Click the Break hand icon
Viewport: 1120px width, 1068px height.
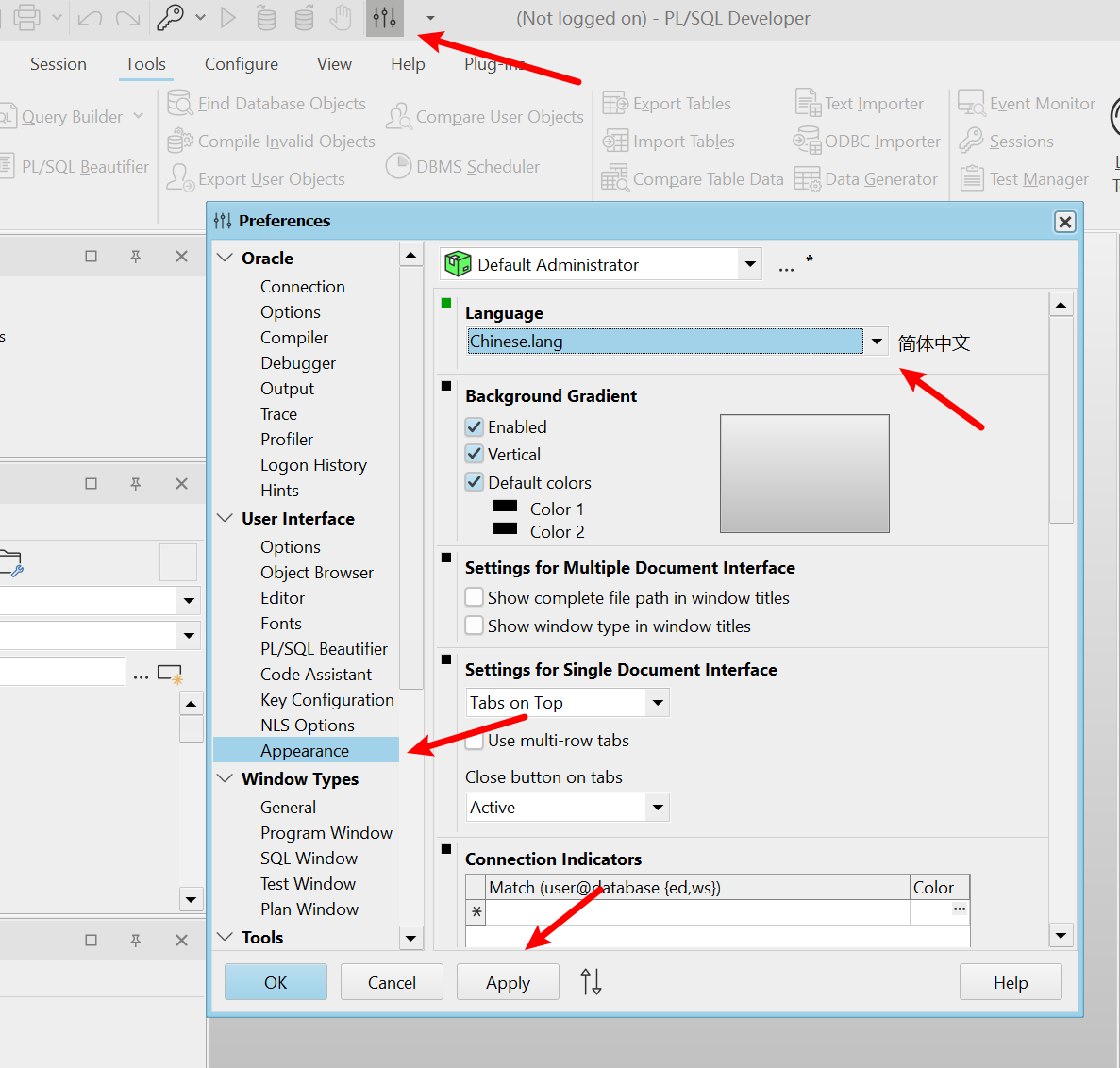(x=342, y=18)
